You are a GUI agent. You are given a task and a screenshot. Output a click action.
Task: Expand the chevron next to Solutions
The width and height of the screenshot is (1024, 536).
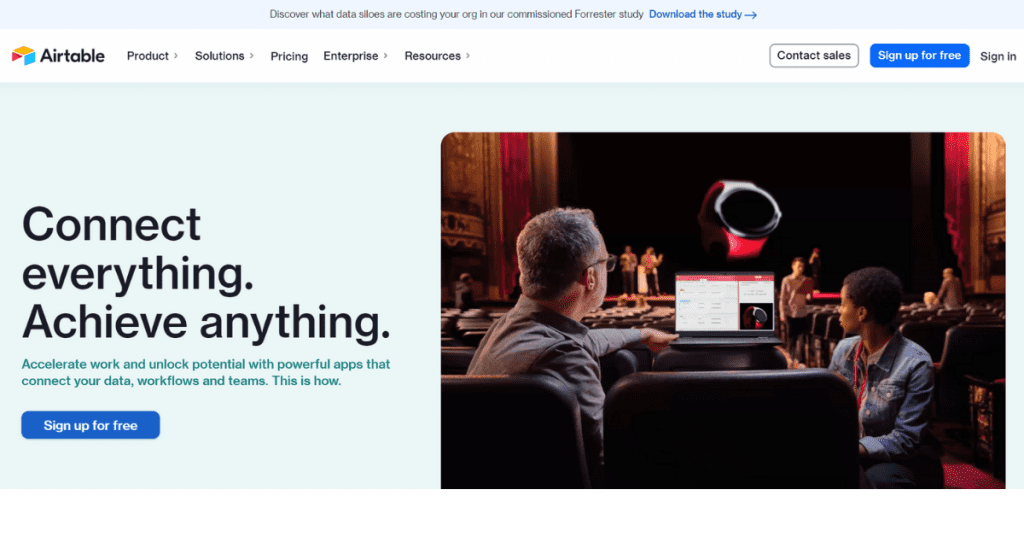coord(252,56)
